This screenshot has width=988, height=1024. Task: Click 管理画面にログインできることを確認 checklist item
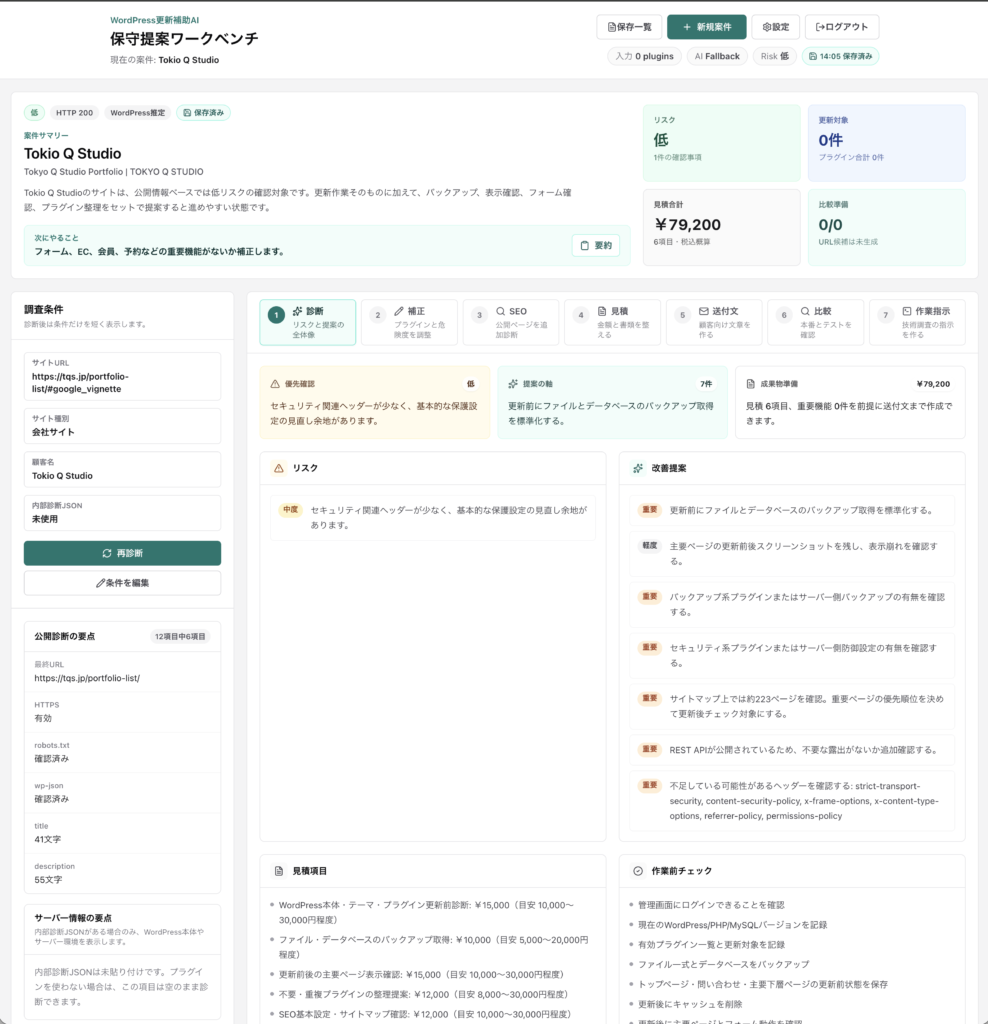(711, 905)
